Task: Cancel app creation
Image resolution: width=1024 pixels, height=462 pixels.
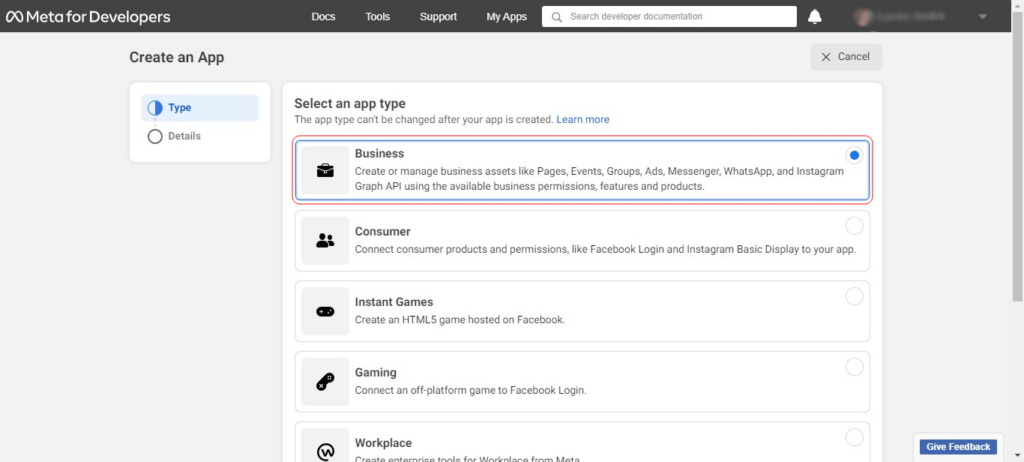Action: point(846,57)
